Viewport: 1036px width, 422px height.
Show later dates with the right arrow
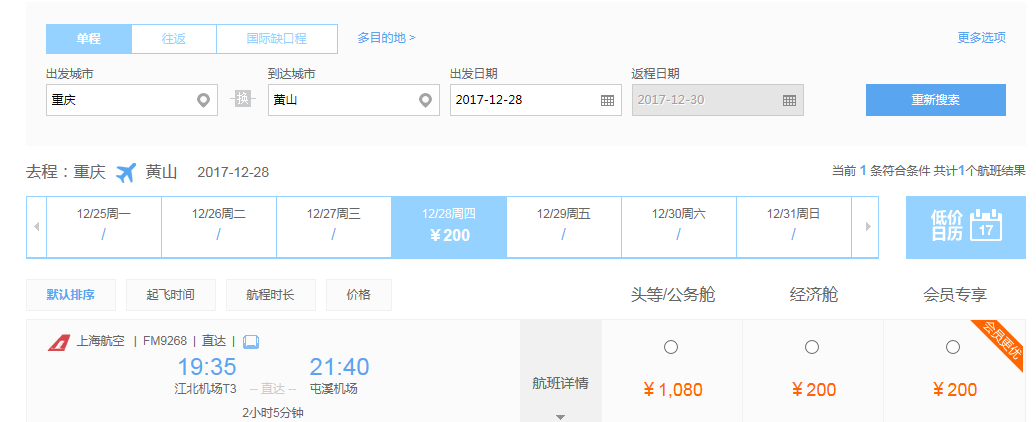868,227
